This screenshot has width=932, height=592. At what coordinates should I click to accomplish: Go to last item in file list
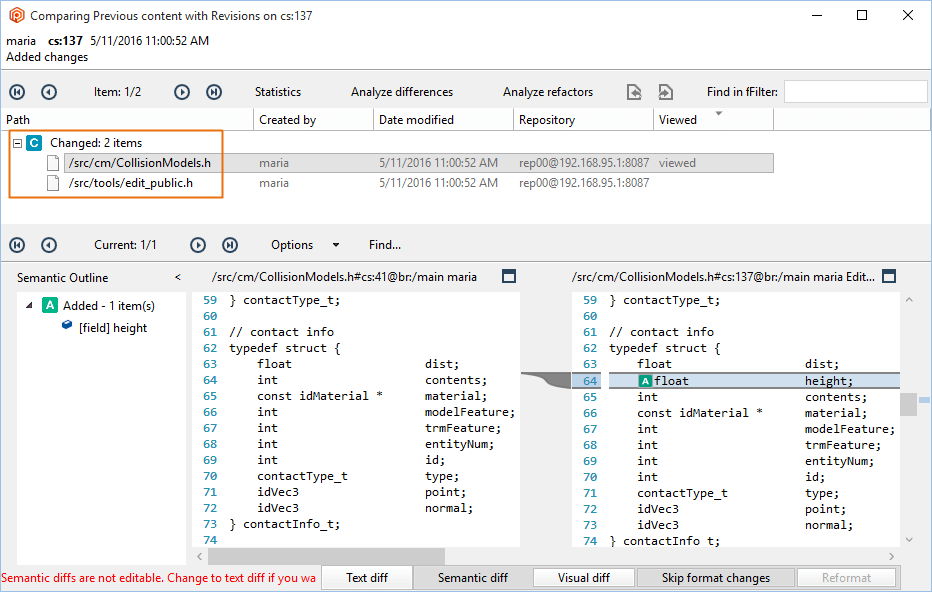coord(214,92)
